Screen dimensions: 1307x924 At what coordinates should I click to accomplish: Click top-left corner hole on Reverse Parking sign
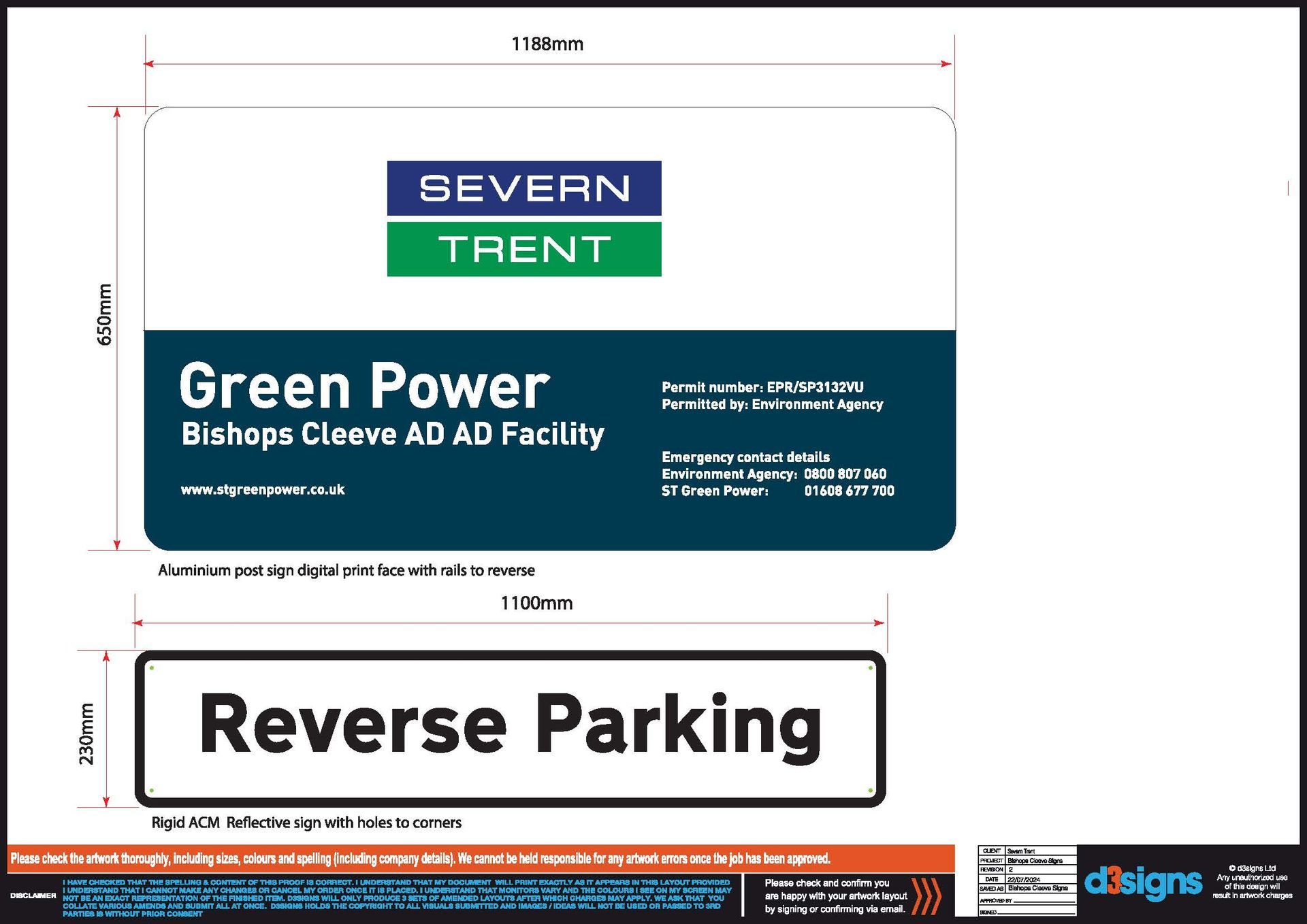pos(152,668)
